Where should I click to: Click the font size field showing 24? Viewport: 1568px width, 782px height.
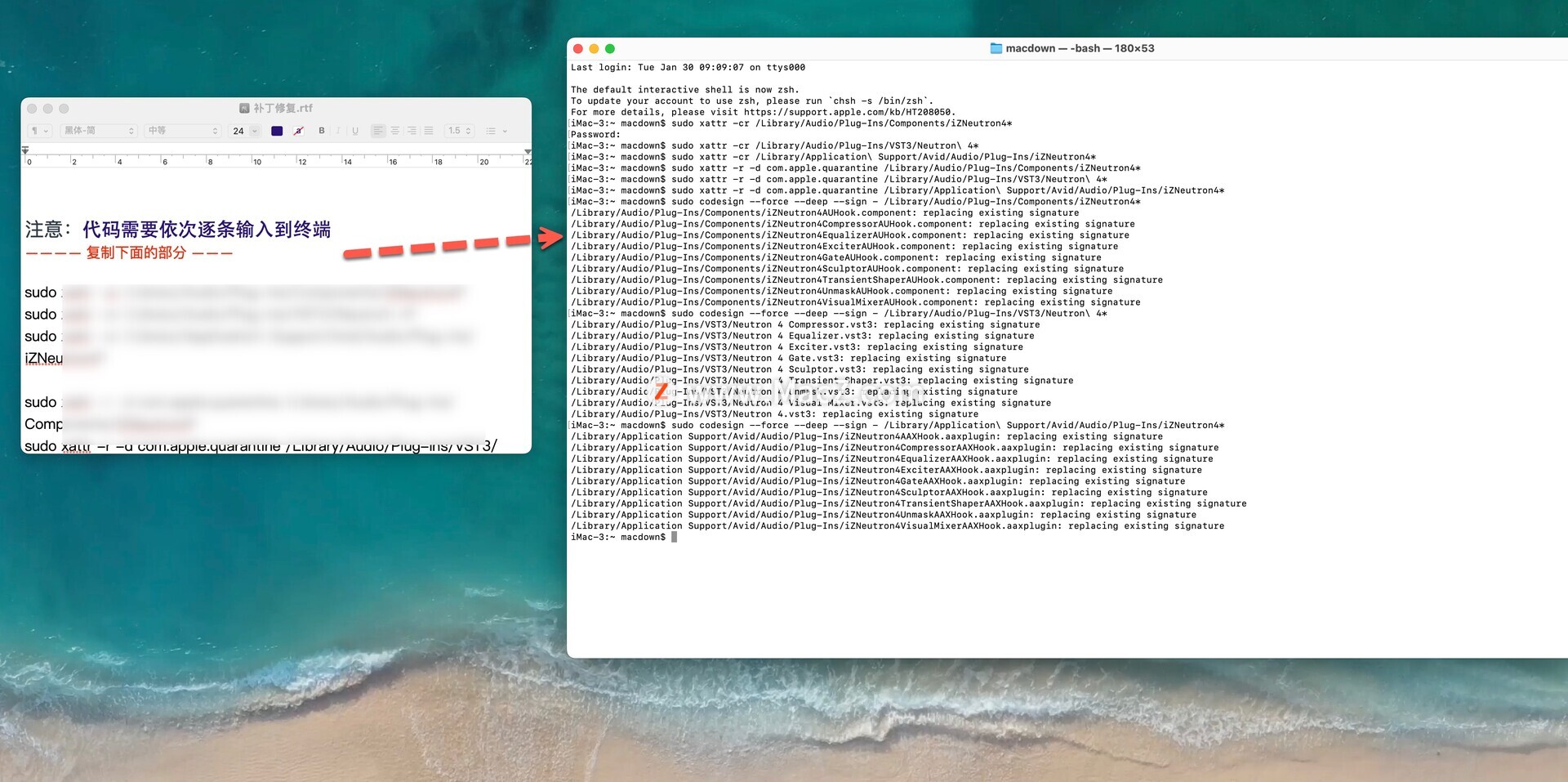coord(238,131)
